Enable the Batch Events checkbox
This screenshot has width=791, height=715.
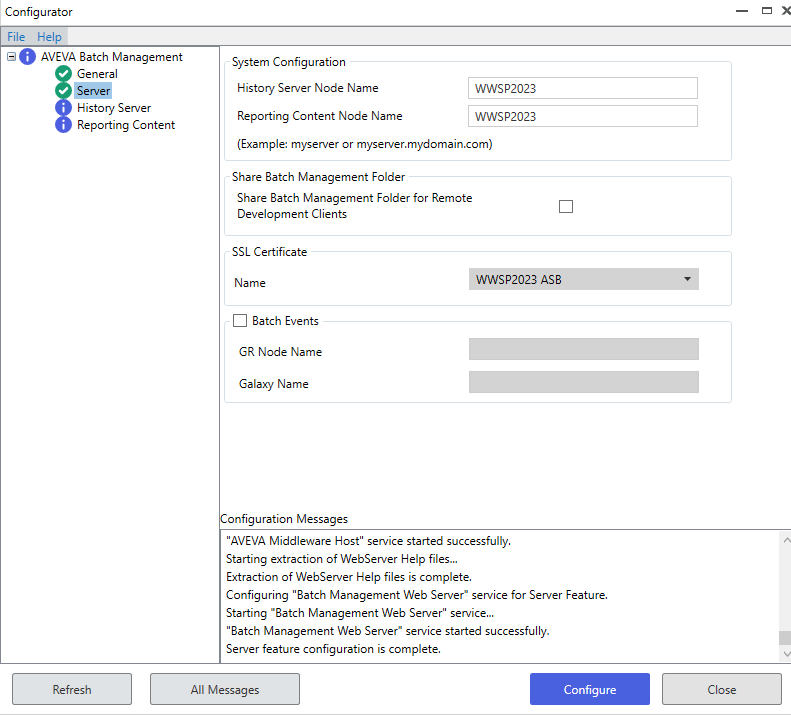tap(240, 320)
